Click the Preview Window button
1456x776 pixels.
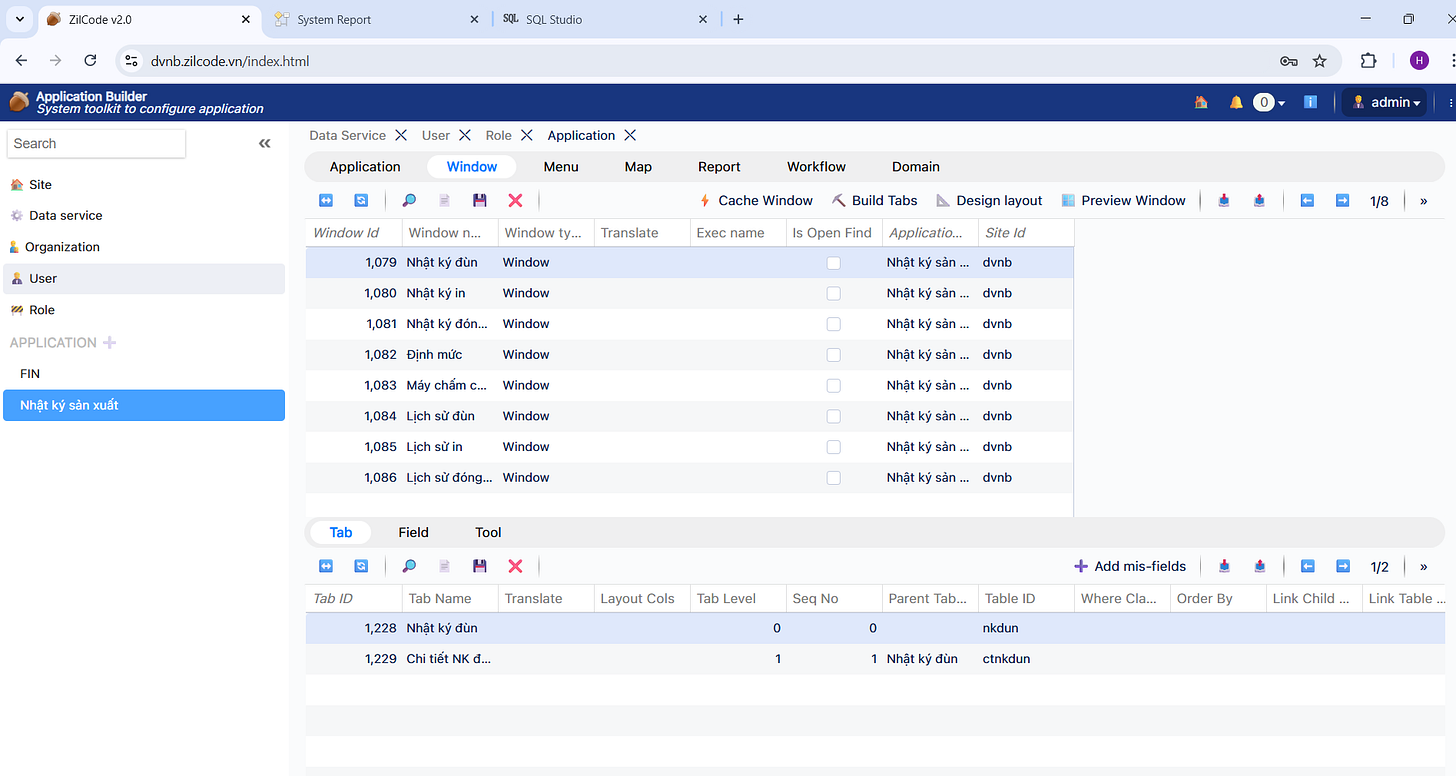pos(1123,200)
